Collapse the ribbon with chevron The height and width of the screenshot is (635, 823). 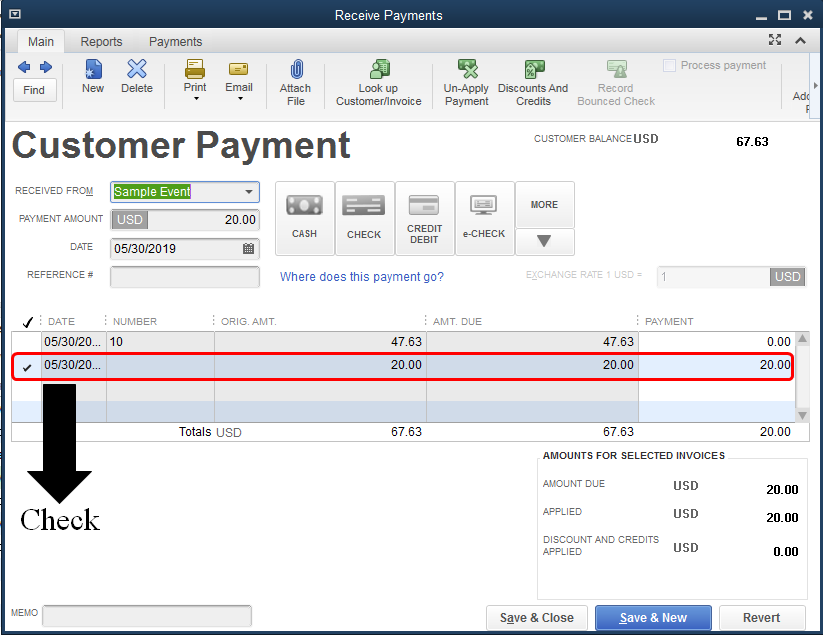pos(800,40)
